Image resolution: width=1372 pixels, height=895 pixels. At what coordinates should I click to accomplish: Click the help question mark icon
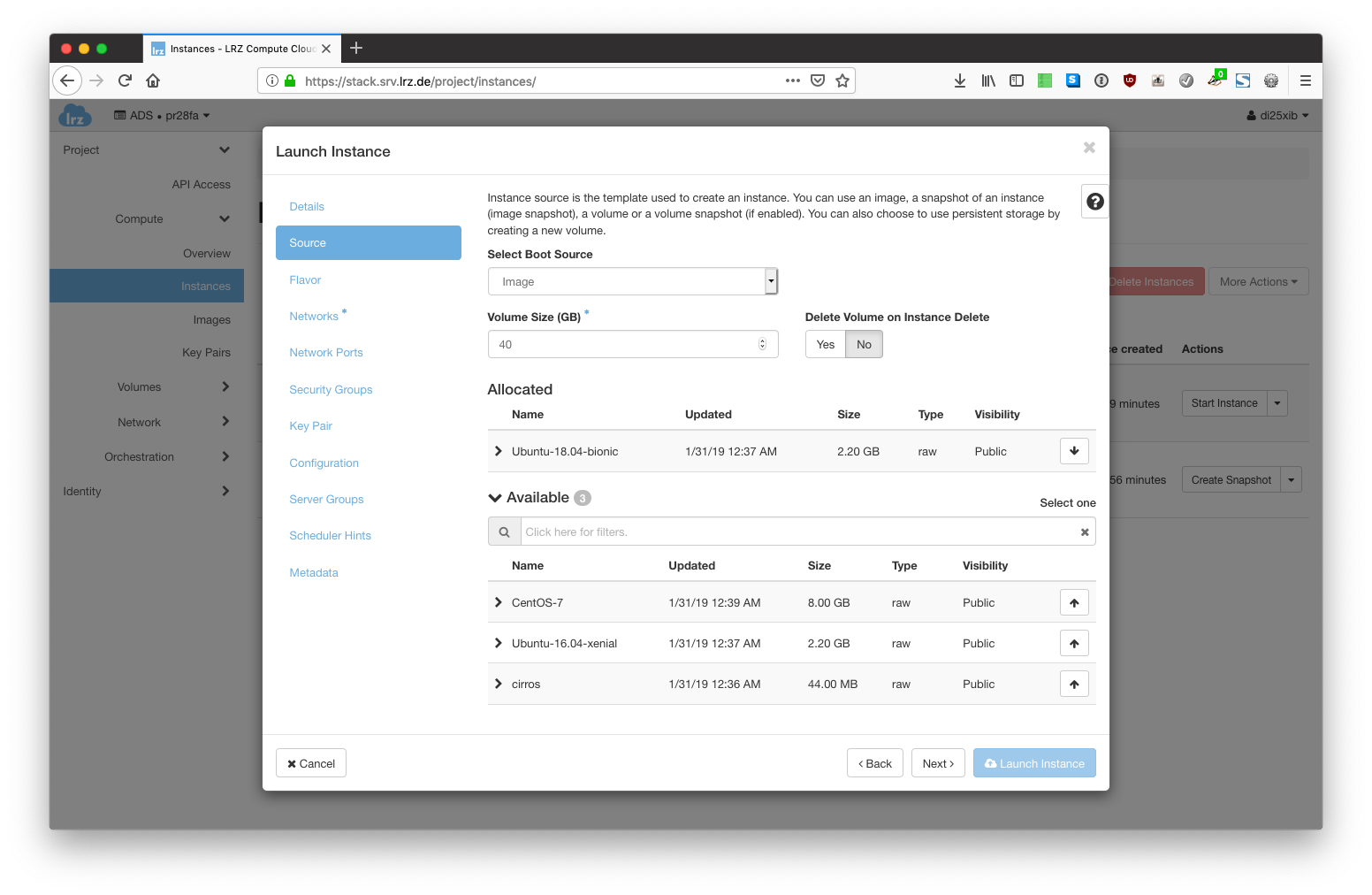(1094, 202)
